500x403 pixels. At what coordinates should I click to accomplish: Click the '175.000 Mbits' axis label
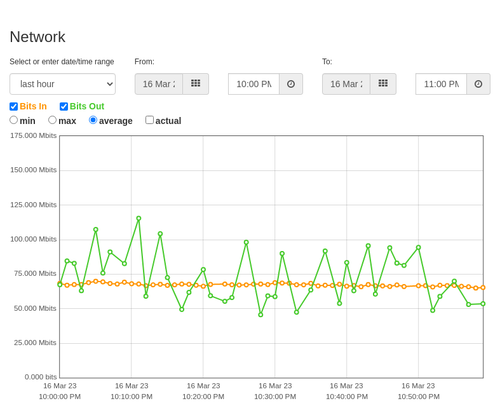(33, 135)
